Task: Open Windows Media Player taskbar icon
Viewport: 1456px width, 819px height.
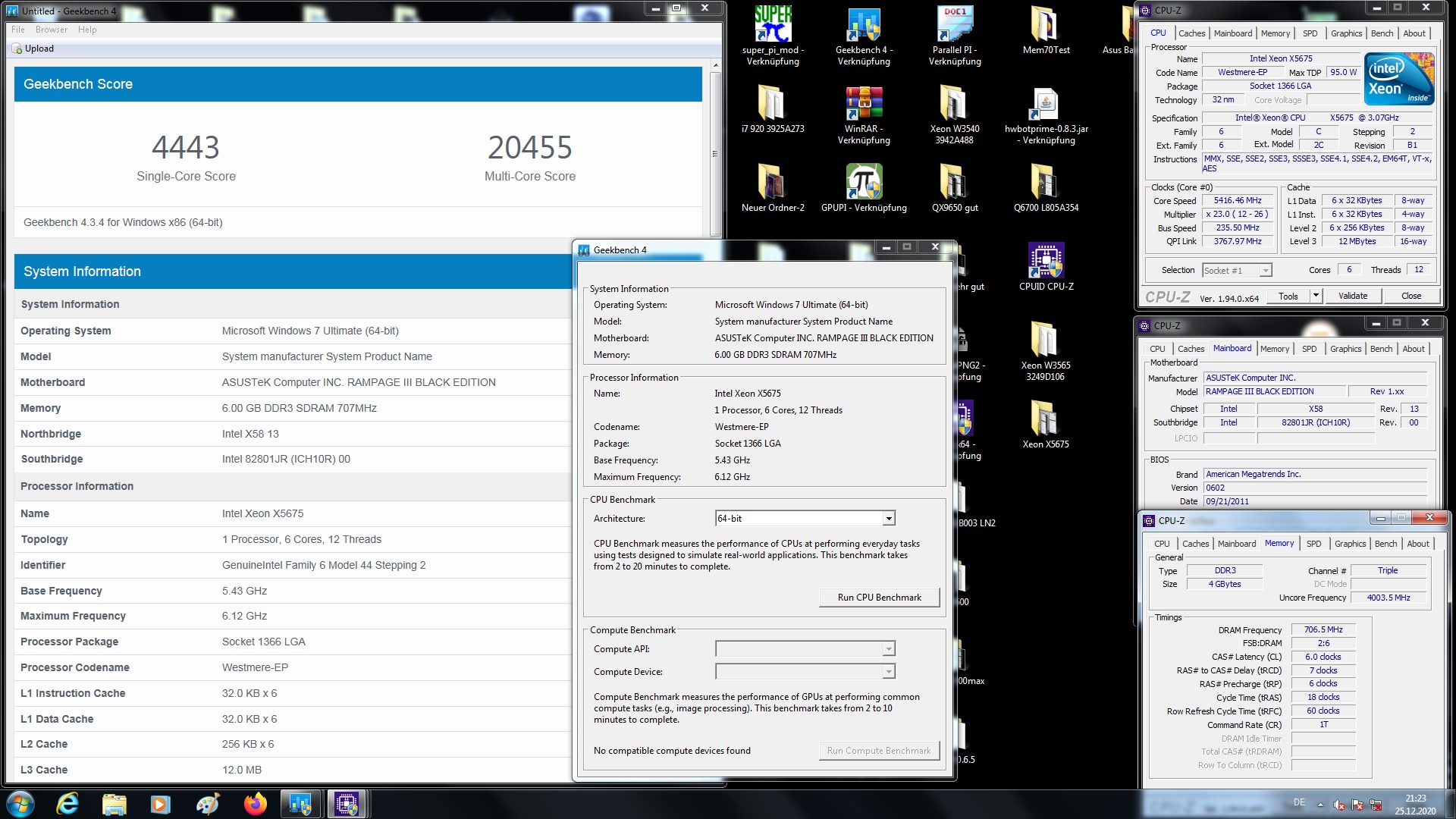Action: tap(161, 804)
